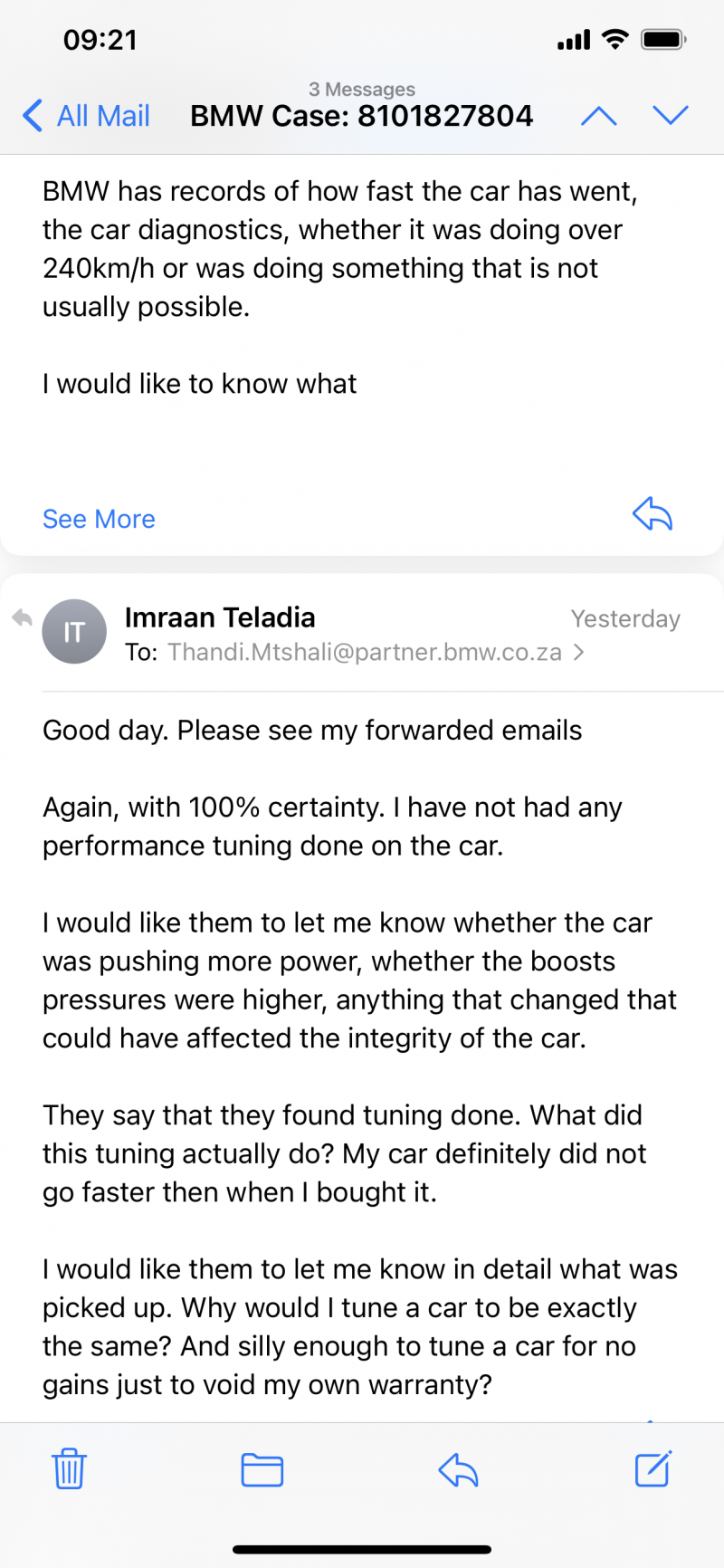Image resolution: width=724 pixels, height=1568 pixels.
Task: Tap the battery icon in status bar
Action: pos(663,40)
